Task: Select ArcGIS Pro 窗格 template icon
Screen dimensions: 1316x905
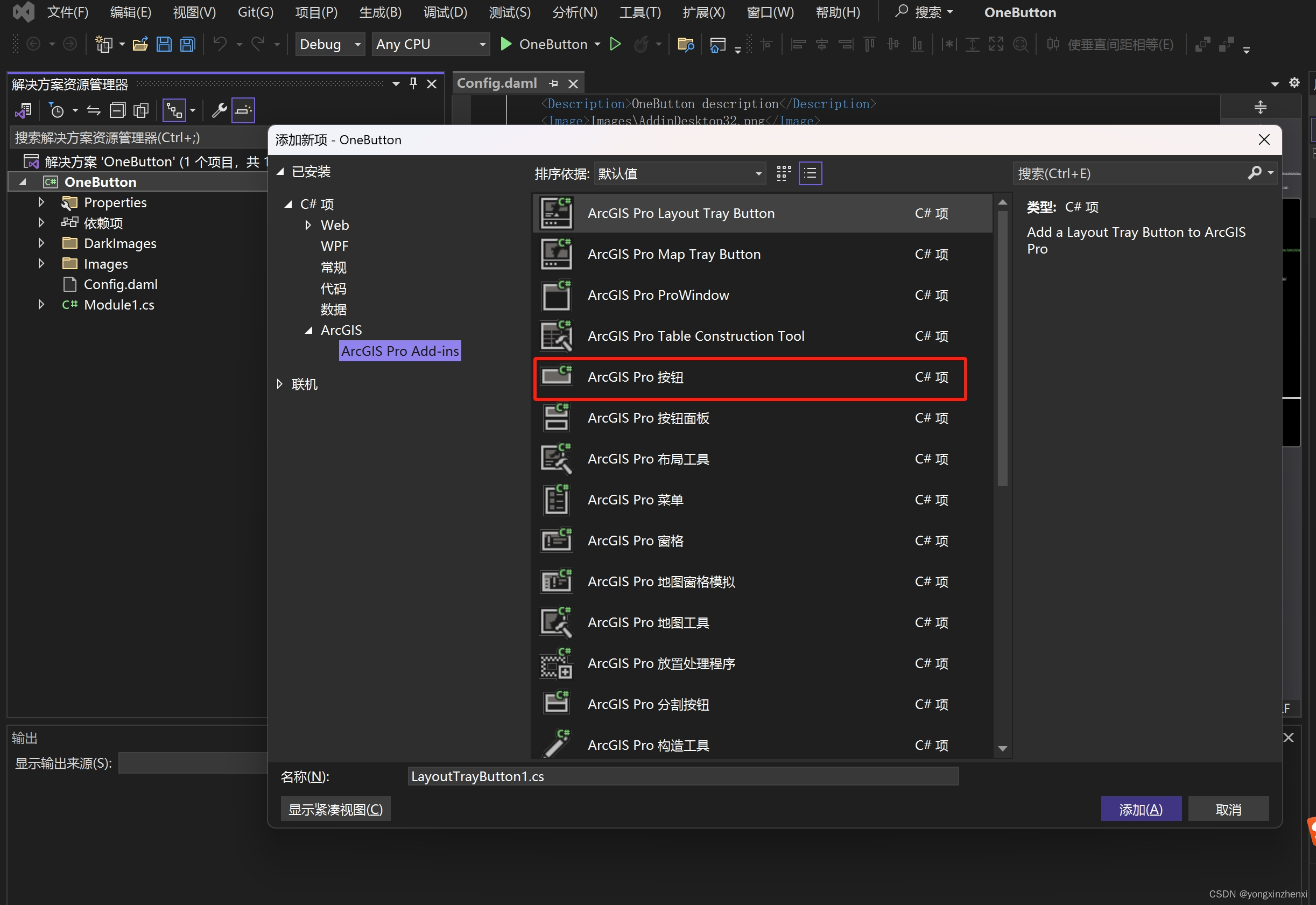Action: 556,541
